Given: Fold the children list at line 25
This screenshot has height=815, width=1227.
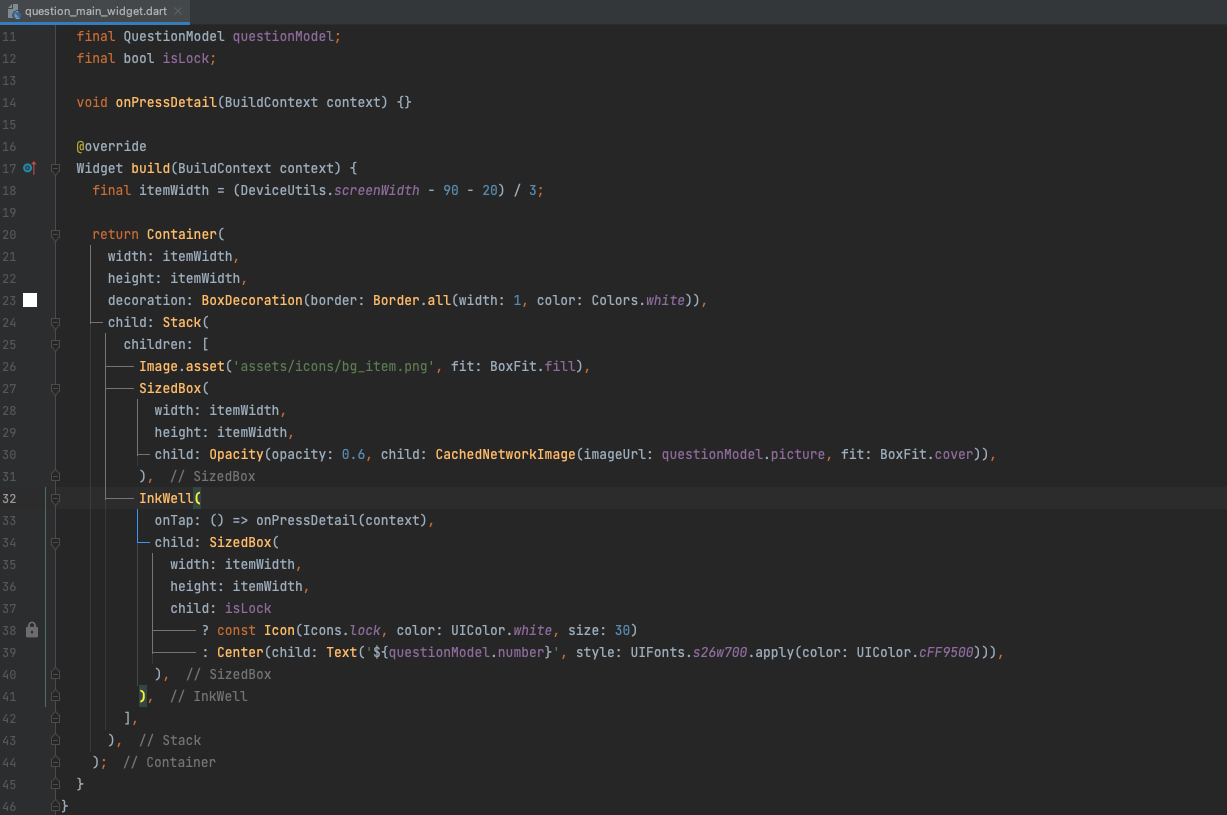Looking at the screenshot, I should click(x=56, y=344).
